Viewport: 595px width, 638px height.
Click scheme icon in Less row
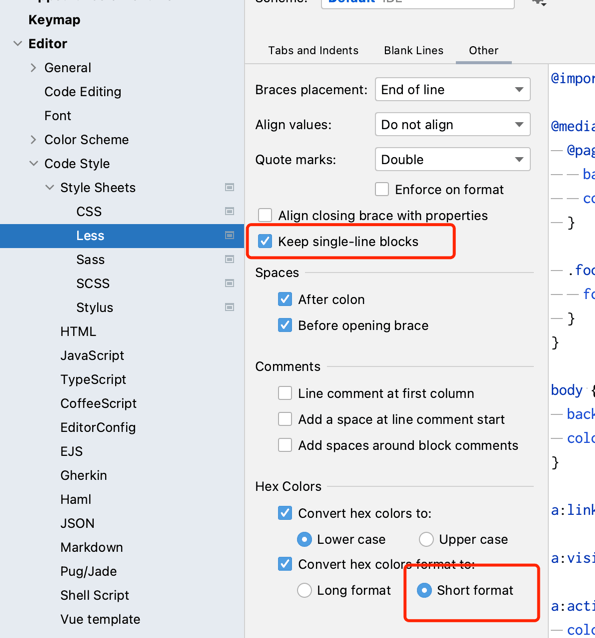(230, 235)
